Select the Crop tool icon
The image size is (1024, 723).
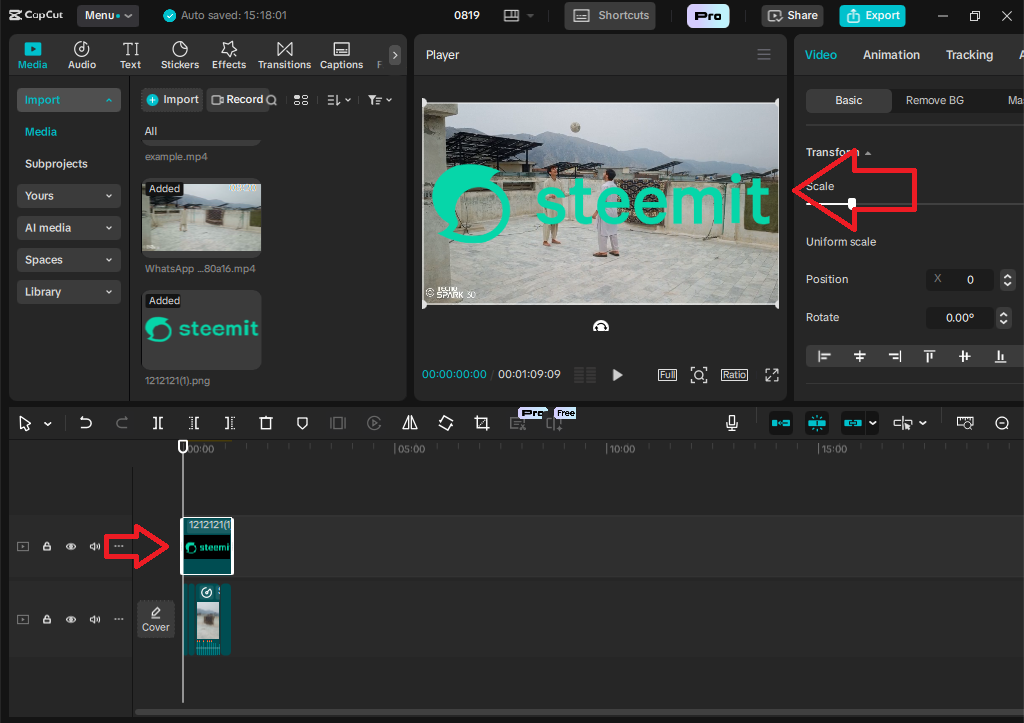point(481,423)
